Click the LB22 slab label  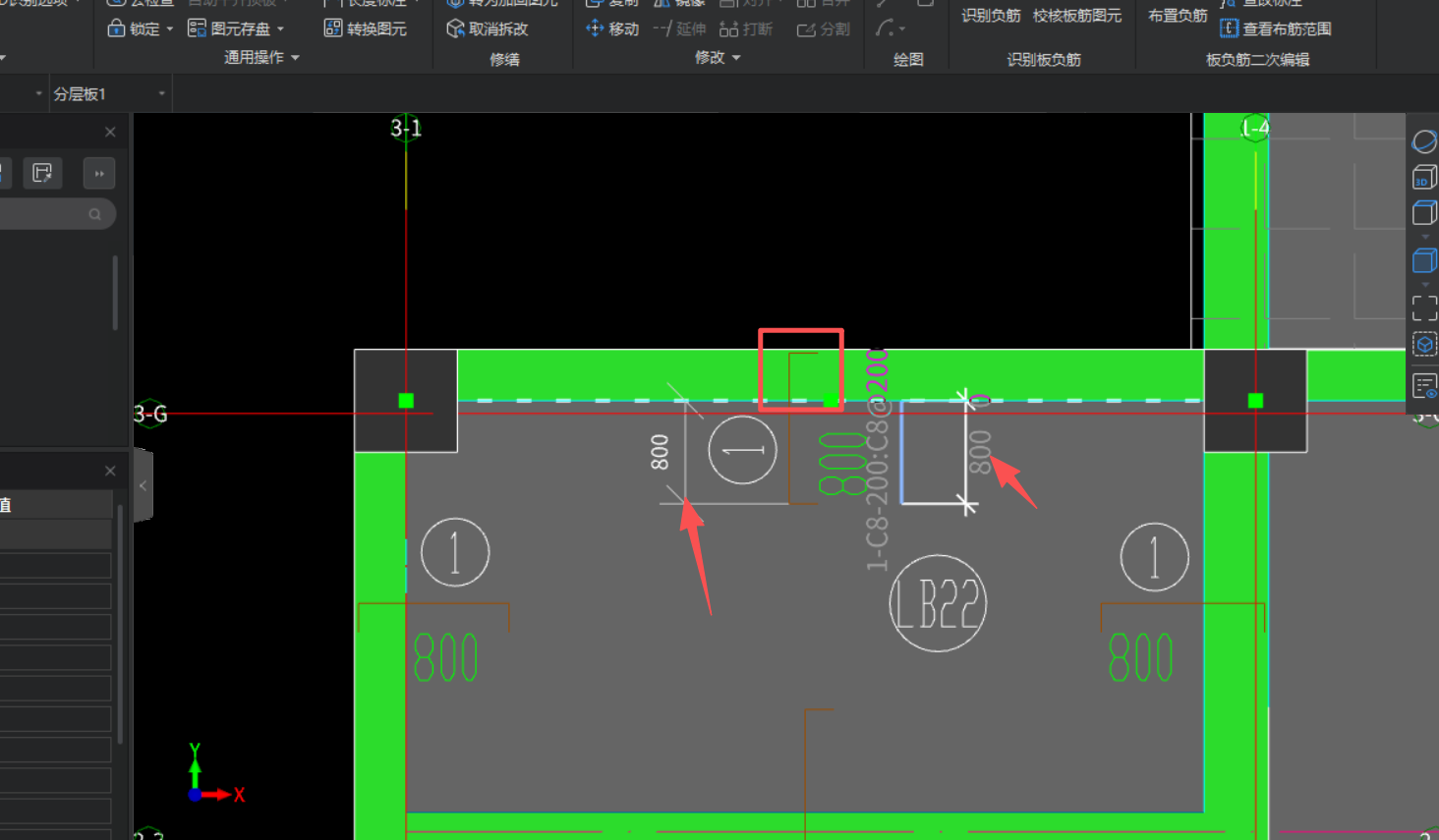point(938,603)
